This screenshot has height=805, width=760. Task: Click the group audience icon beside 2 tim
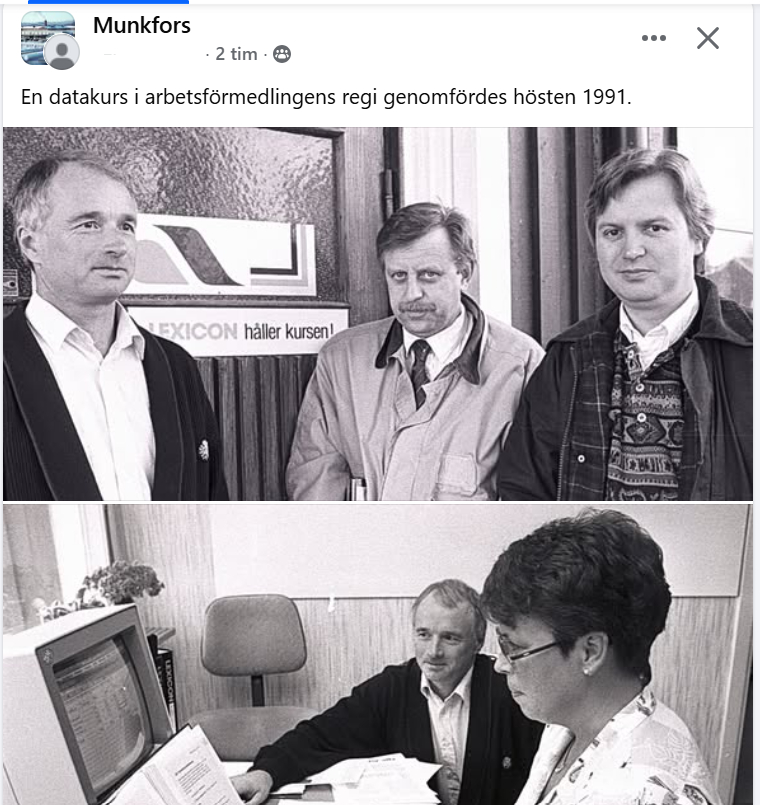[281, 54]
